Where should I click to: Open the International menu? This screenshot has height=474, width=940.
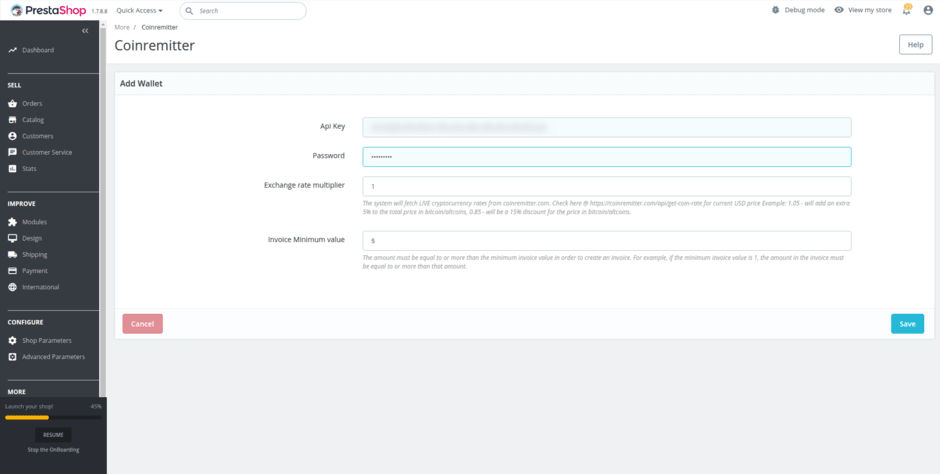41,287
